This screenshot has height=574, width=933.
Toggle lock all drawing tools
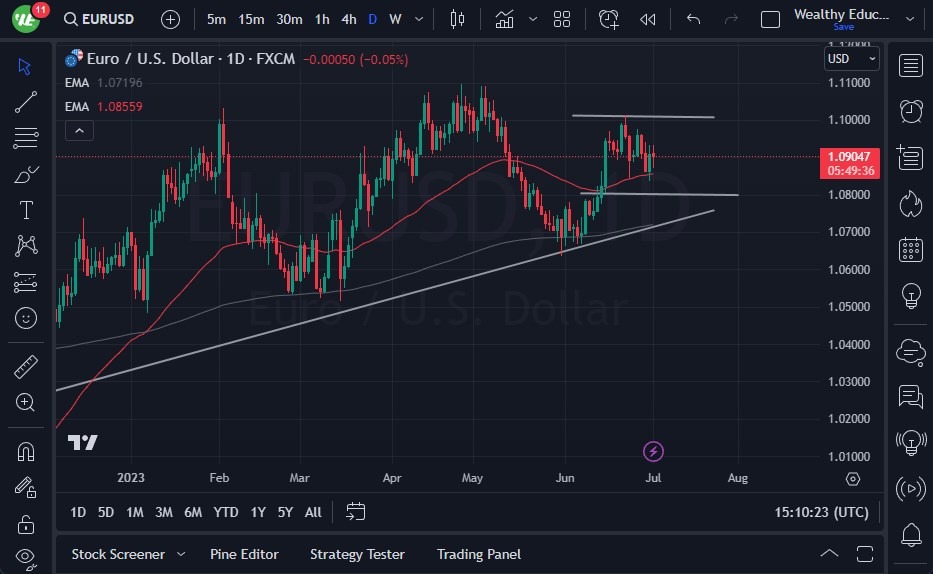click(26, 523)
